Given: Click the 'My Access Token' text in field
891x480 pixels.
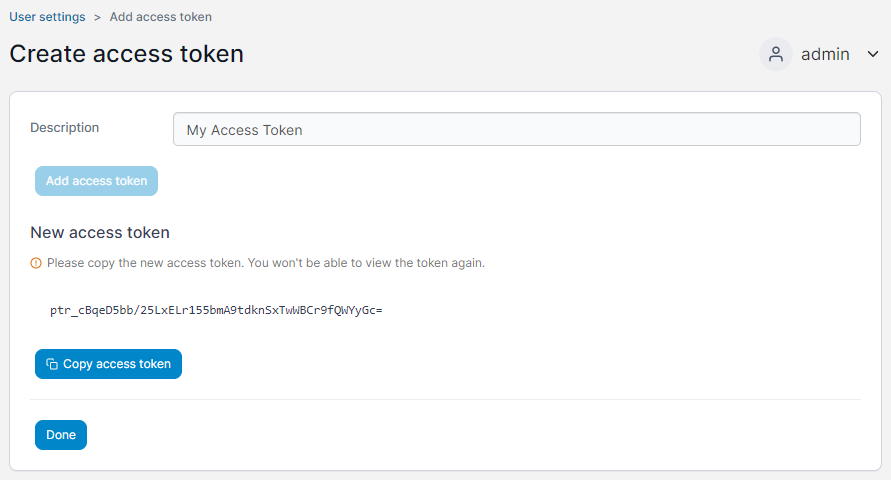Looking at the screenshot, I should coord(244,130).
